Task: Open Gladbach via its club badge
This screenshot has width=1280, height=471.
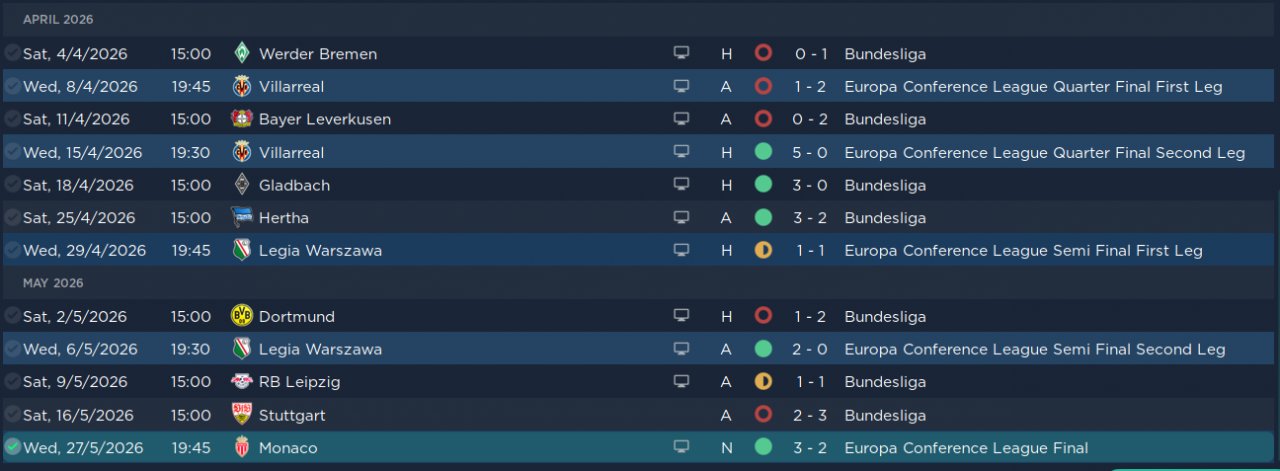Action: pos(241,185)
